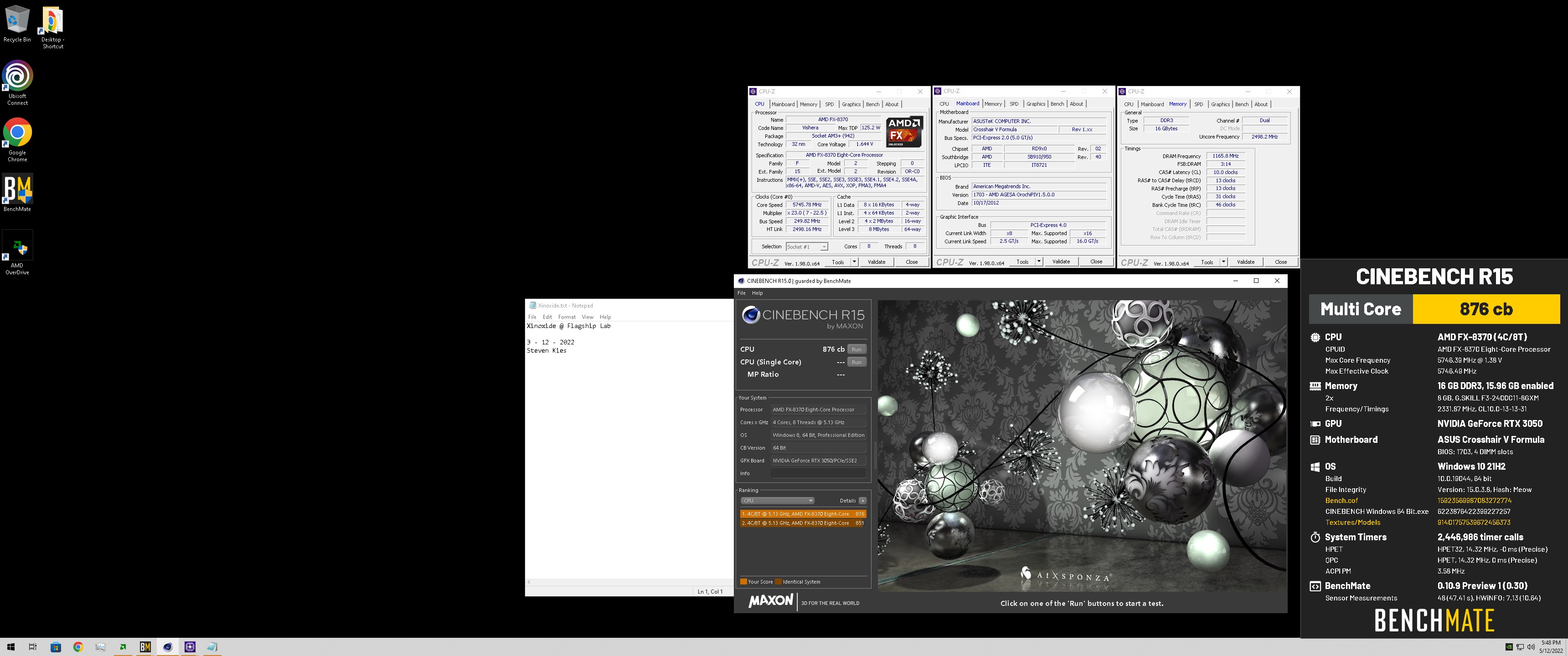
Task: Open the volume control in the tray
Action: click(1530, 647)
